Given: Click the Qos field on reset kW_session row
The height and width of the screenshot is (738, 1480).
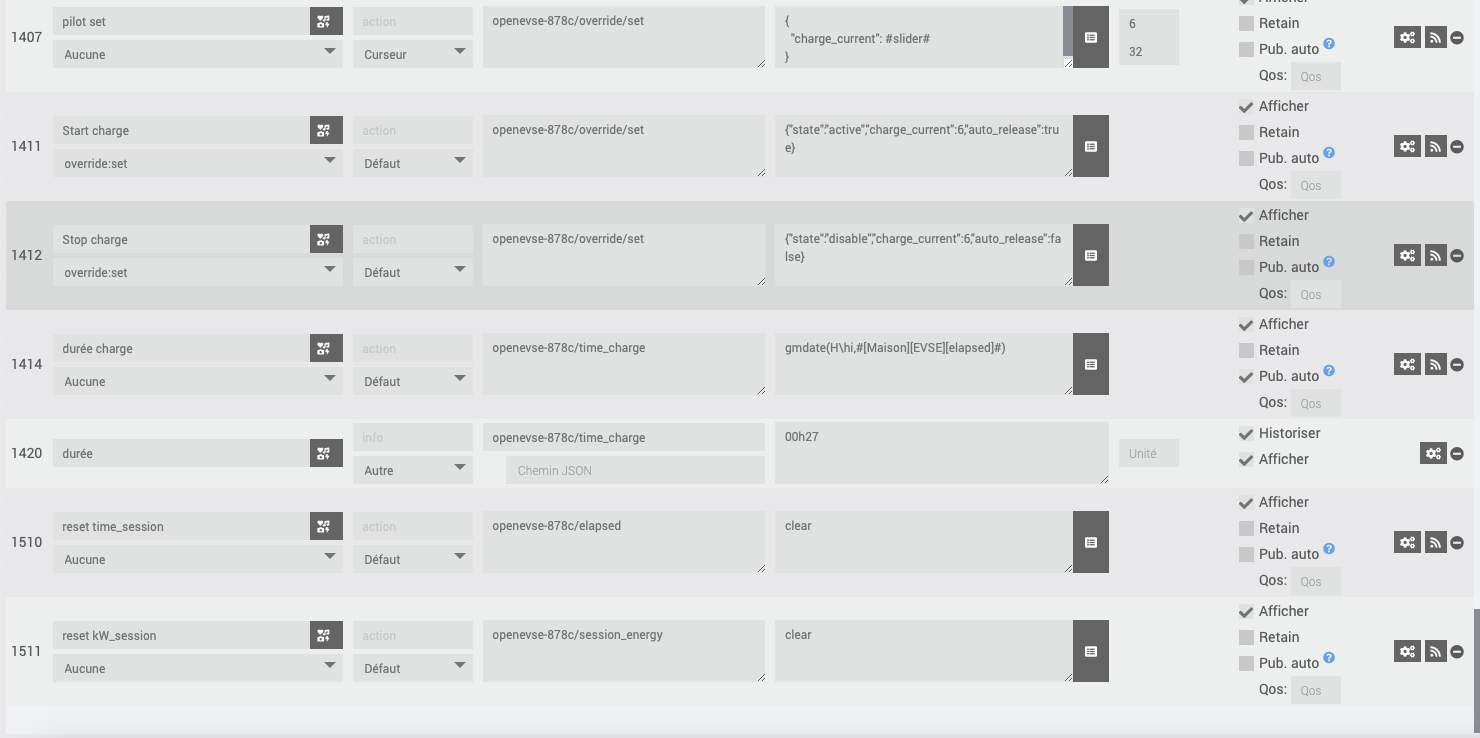Looking at the screenshot, I should (x=1315, y=690).
